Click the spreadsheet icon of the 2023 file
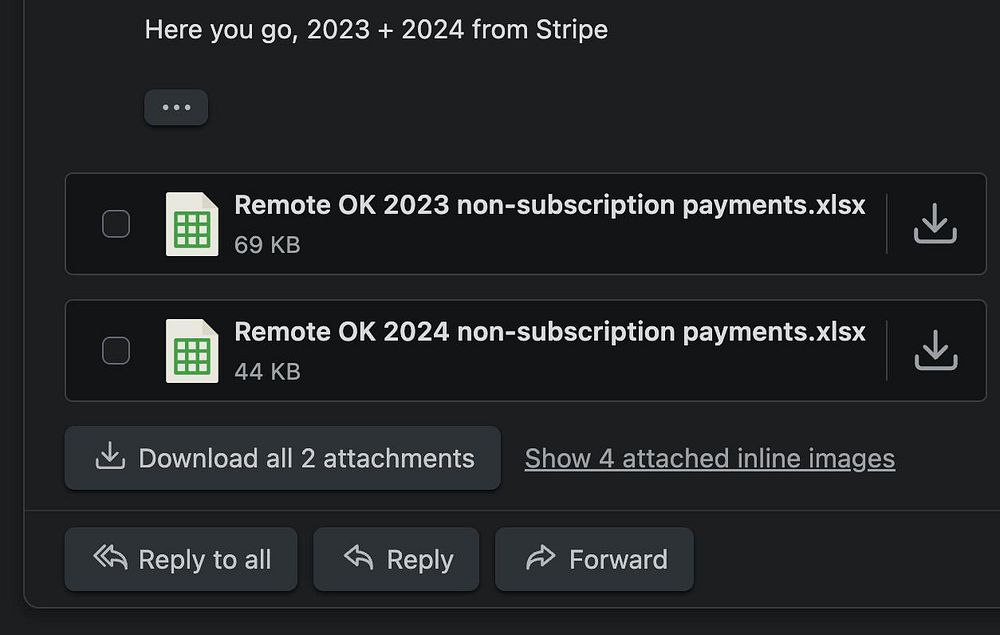Screen dimensions: 1000x635 192,224
